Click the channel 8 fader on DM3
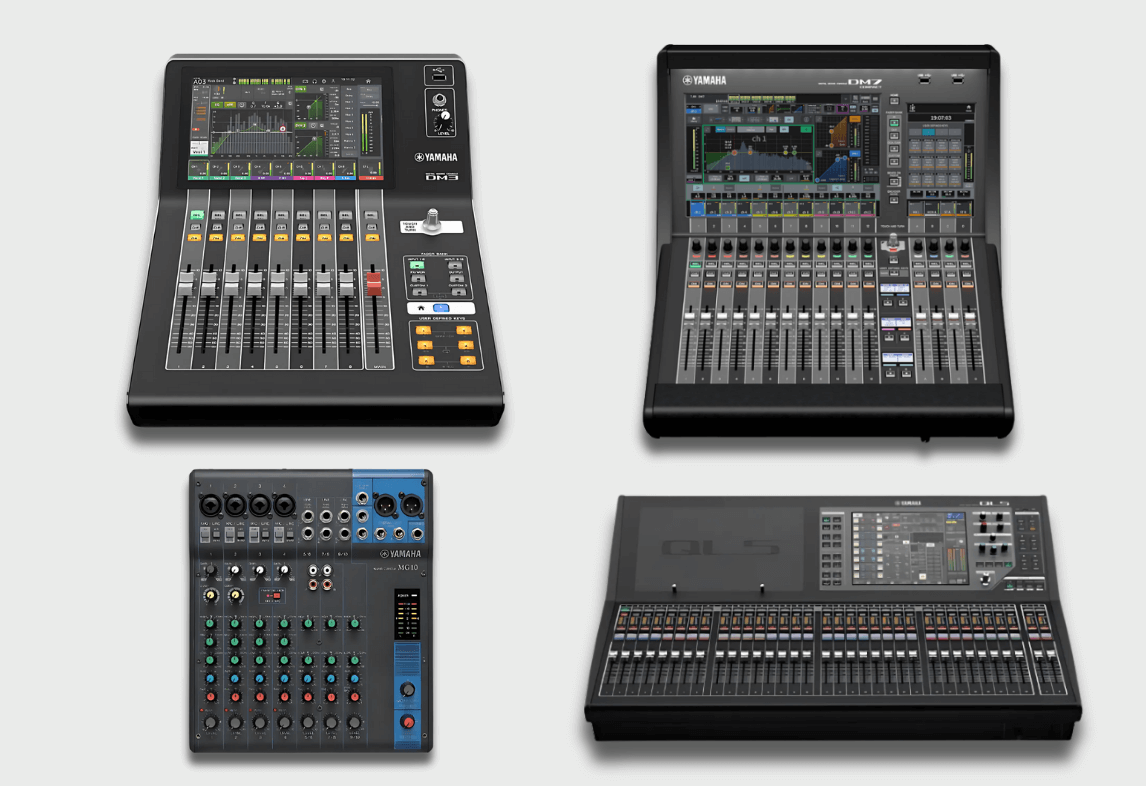1146x786 pixels. click(346, 284)
